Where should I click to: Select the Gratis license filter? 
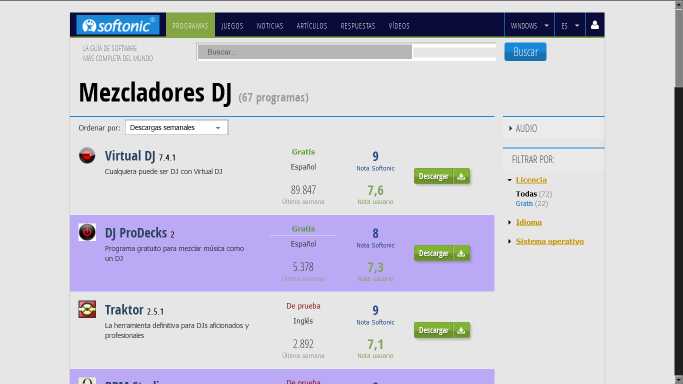524,203
